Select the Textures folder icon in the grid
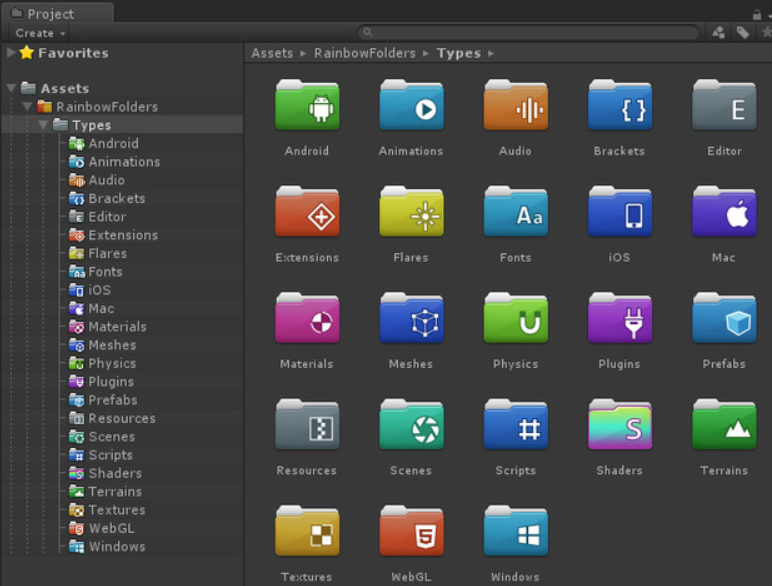This screenshot has width=772, height=586. click(x=307, y=530)
